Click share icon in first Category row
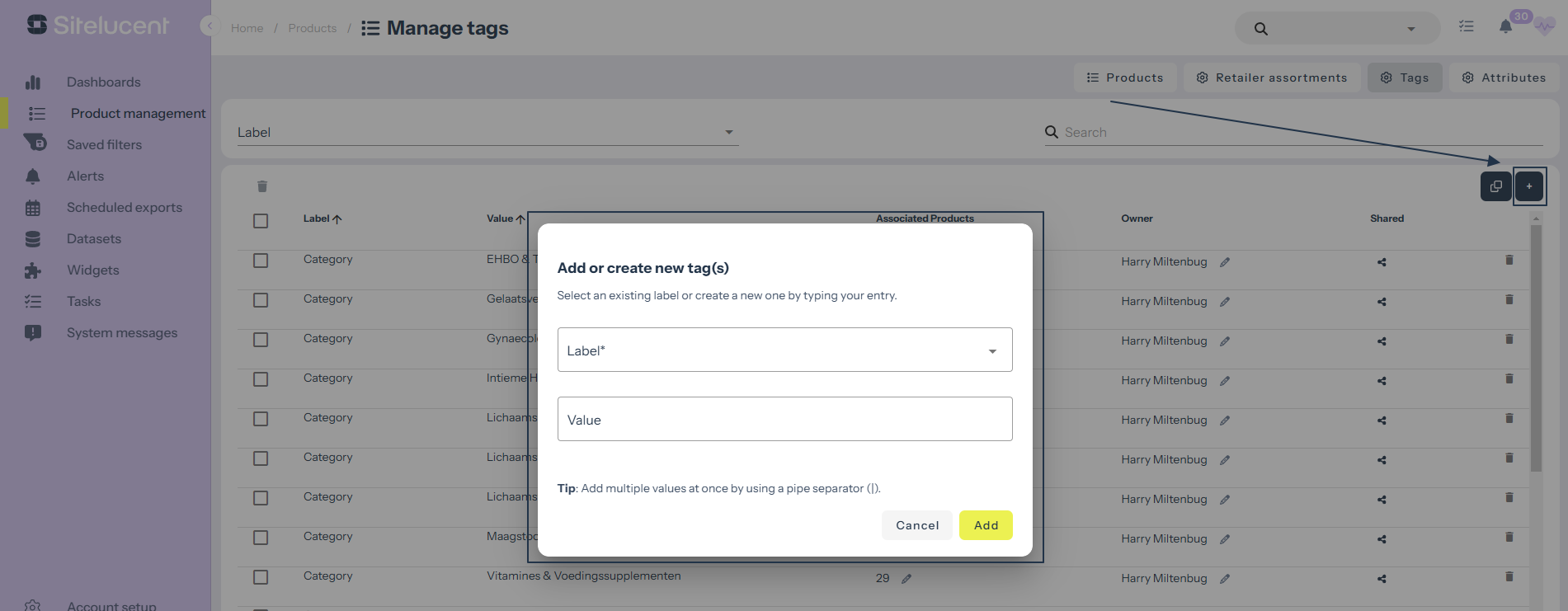The width and height of the screenshot is (1568, 611). pos(1382,262)
